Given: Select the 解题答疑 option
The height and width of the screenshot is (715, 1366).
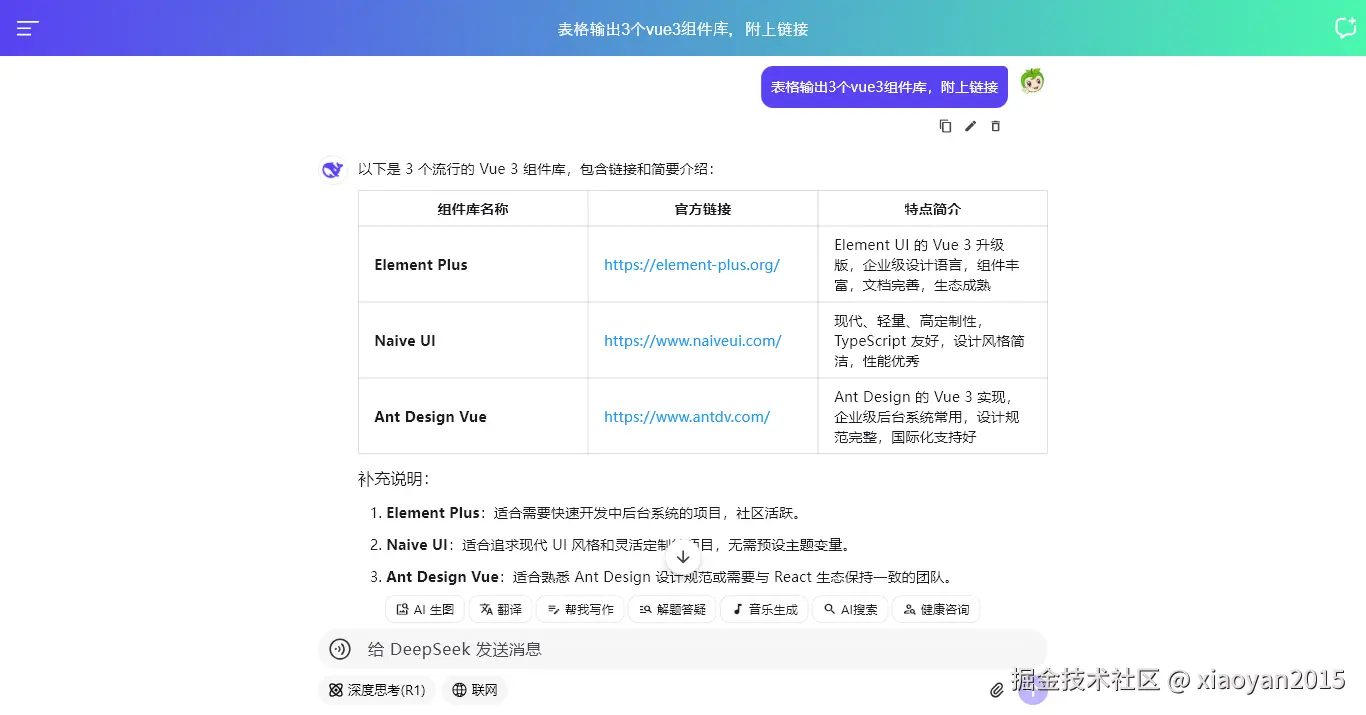Looking at the screenshot, I should coord(671,609).
